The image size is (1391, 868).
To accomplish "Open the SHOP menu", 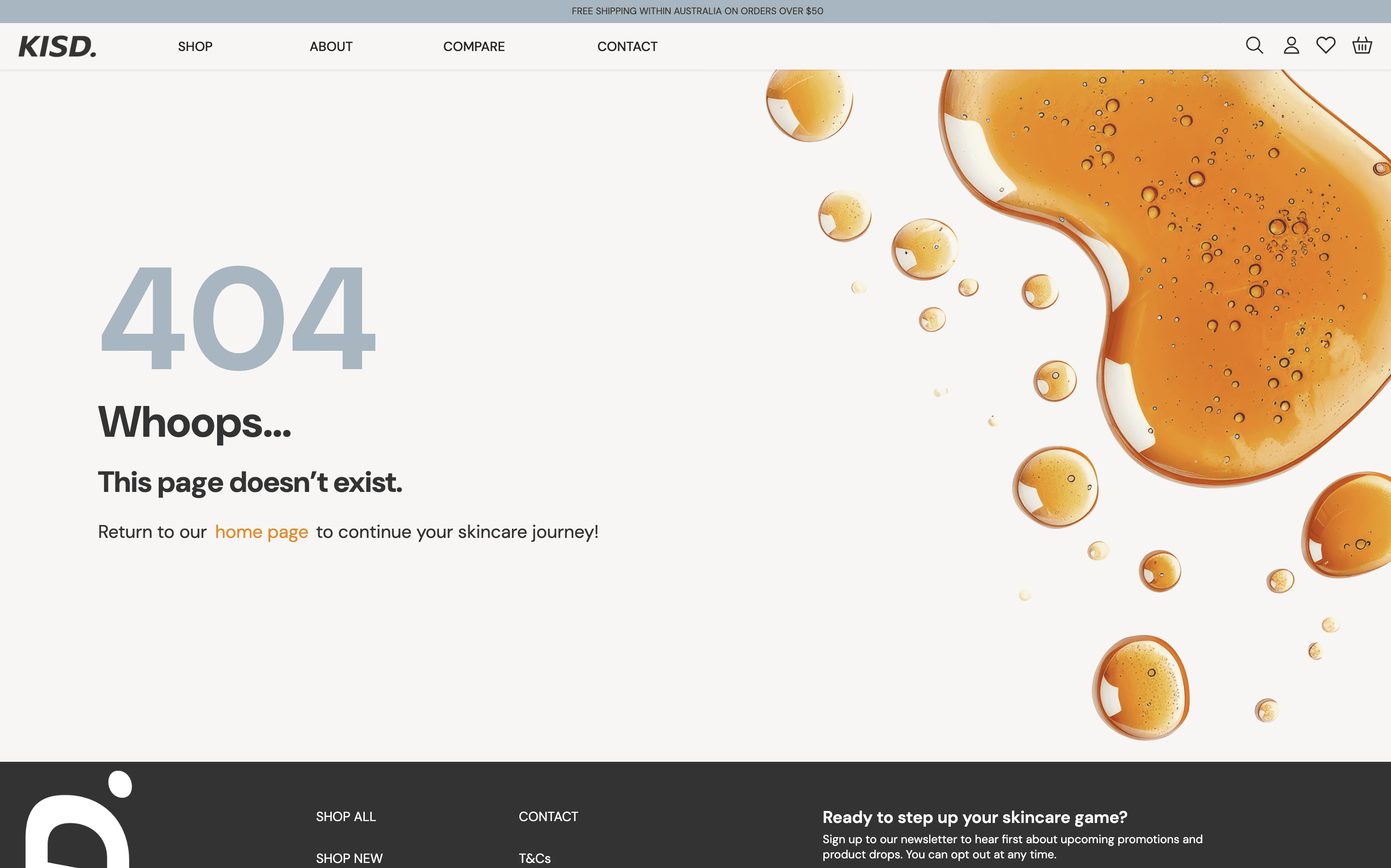I will [x=195, y=46].
